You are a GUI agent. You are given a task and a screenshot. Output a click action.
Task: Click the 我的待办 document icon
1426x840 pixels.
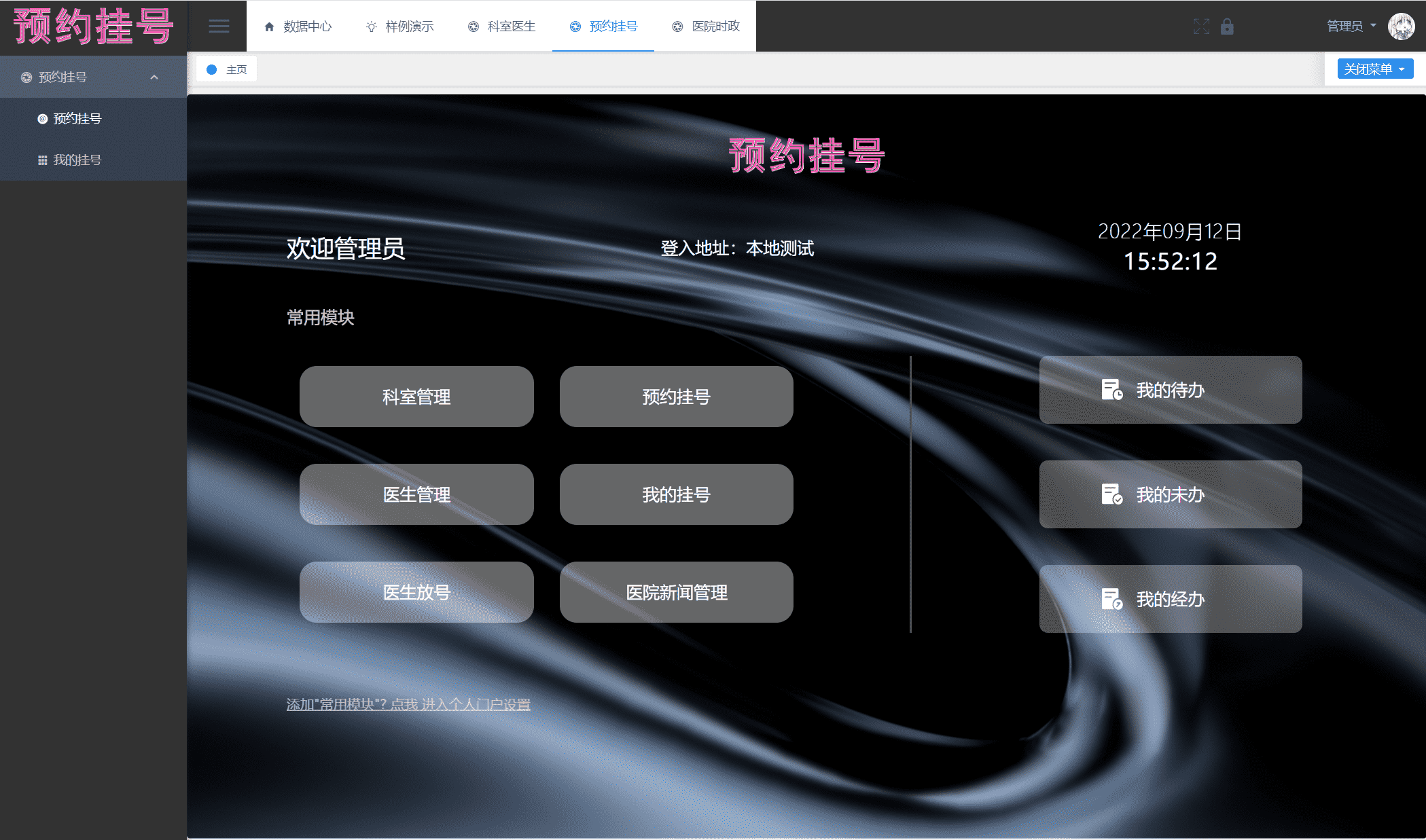(x=1111, y=390)
